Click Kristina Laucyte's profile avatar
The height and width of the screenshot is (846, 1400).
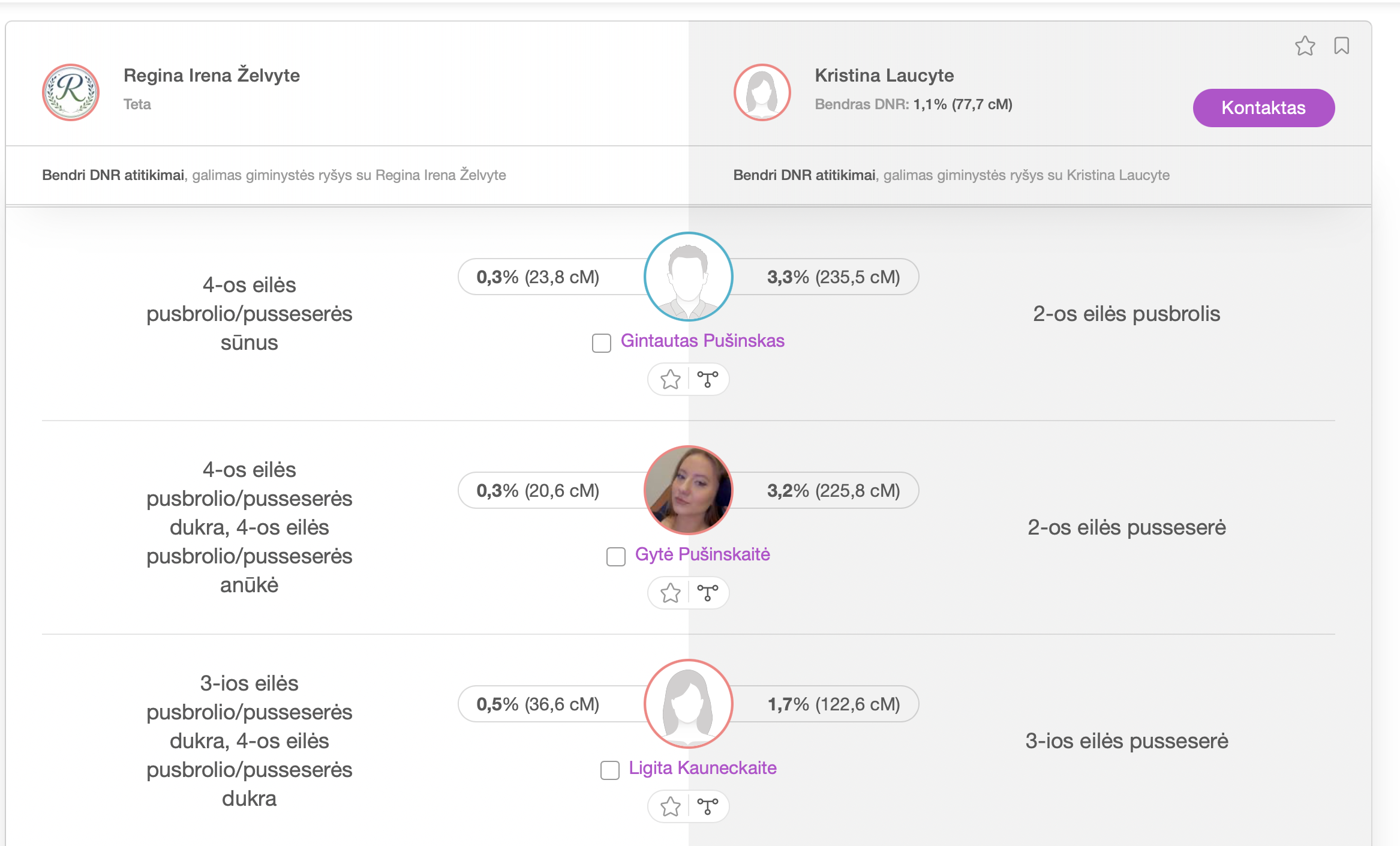point(762,92)
